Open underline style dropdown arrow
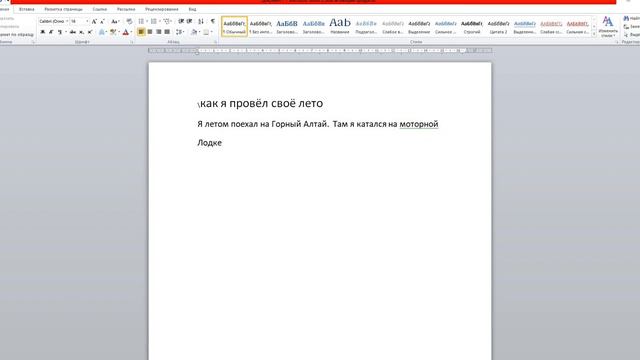 (66, 32)
